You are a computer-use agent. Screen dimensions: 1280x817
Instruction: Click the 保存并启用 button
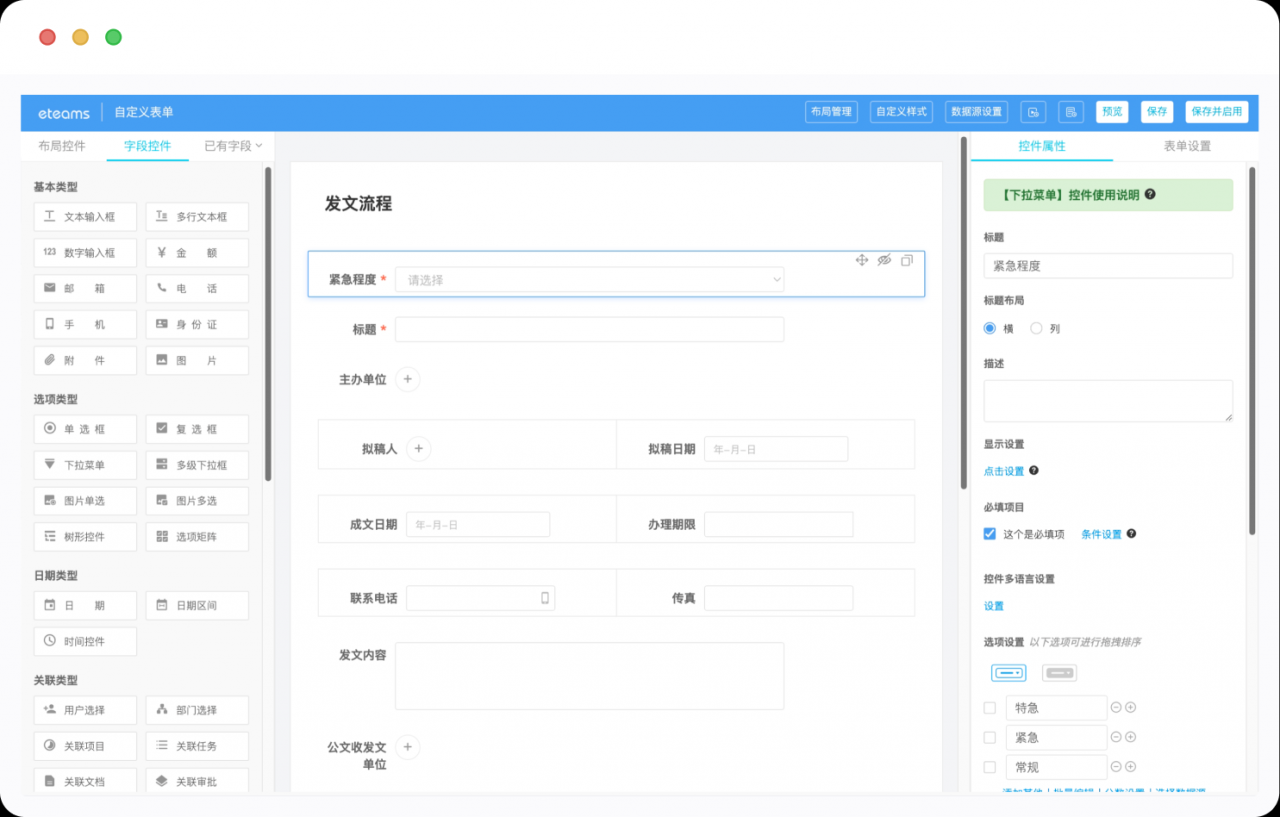click(x=1216, y=112)
